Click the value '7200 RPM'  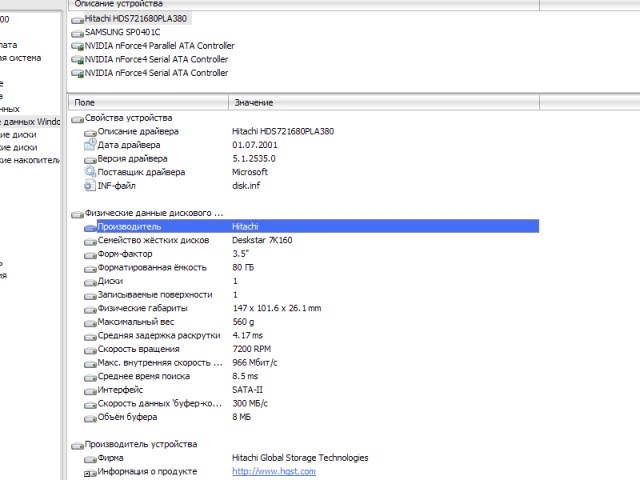(251, 349)
